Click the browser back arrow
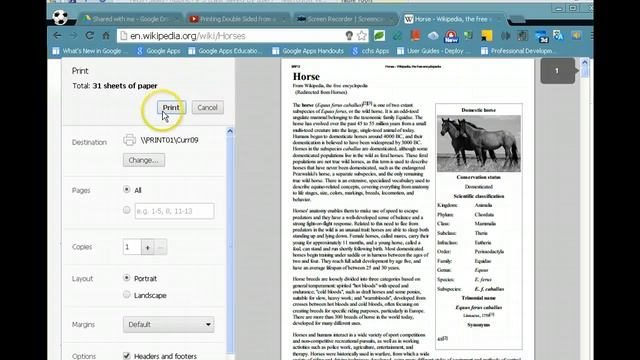This screenshot has width=640, height=360. click(x=57, y=36)
